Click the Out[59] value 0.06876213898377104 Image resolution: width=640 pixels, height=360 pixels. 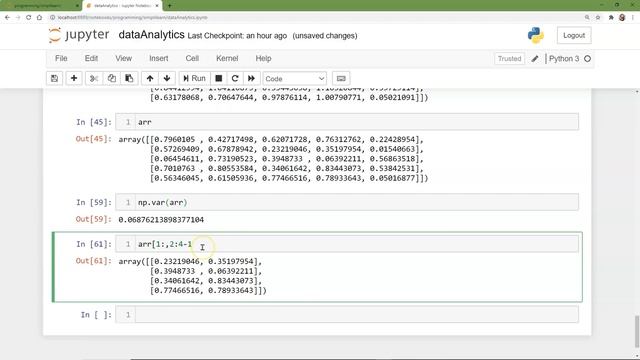161,220
